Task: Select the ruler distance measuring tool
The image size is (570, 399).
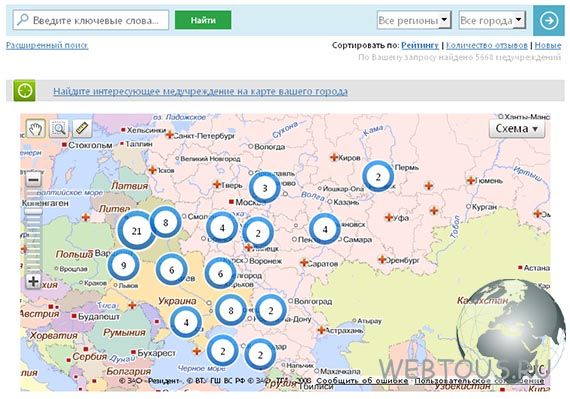Action: 82,128
